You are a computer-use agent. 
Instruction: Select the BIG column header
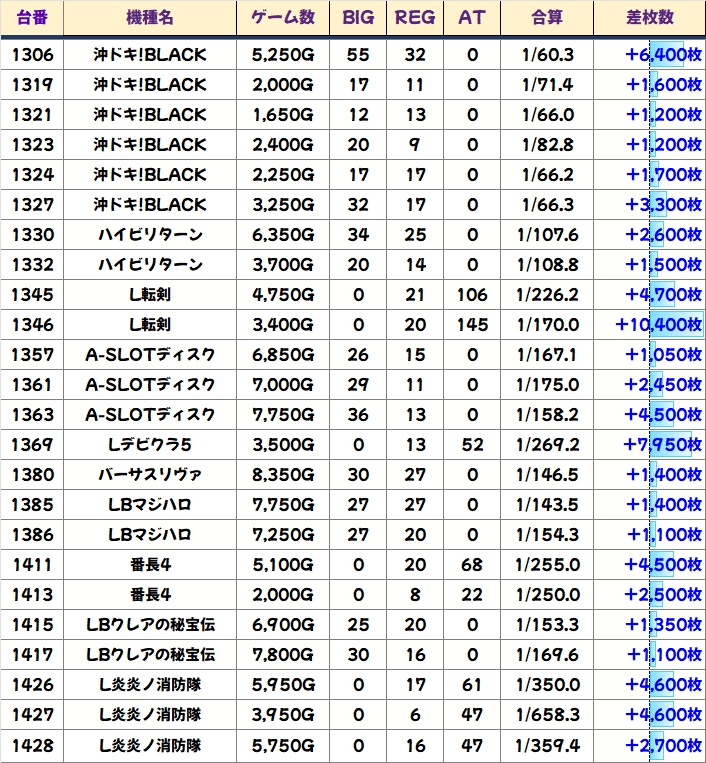pos(358,18)
